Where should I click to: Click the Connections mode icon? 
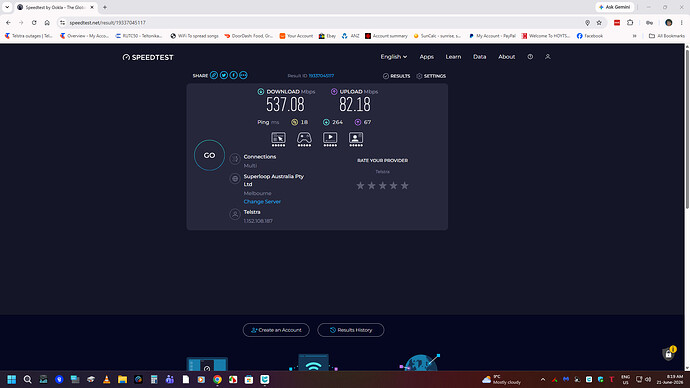(235, 158)
